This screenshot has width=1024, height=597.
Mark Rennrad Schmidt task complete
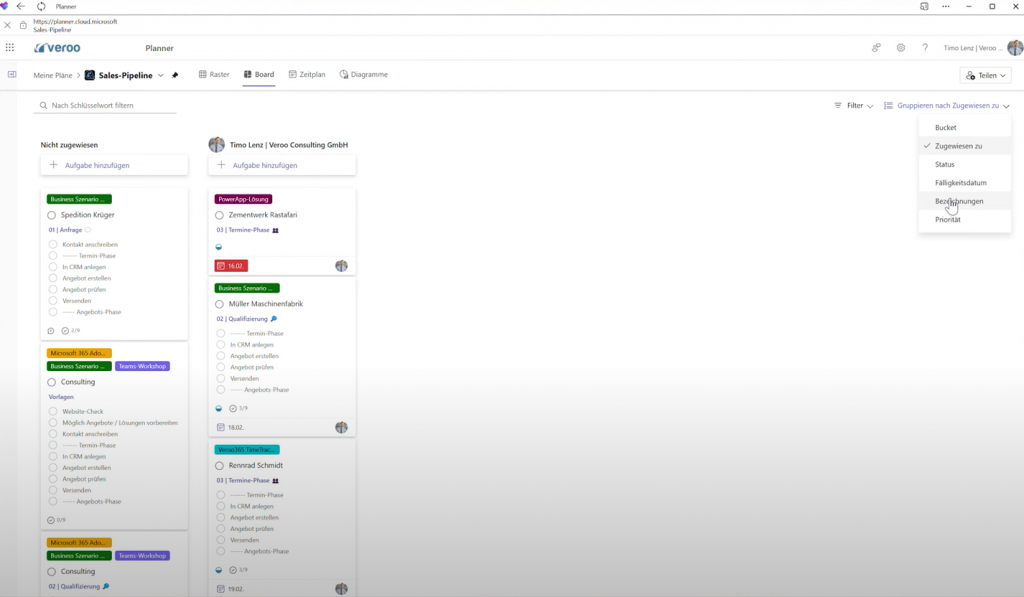click(x=219, y=466)
